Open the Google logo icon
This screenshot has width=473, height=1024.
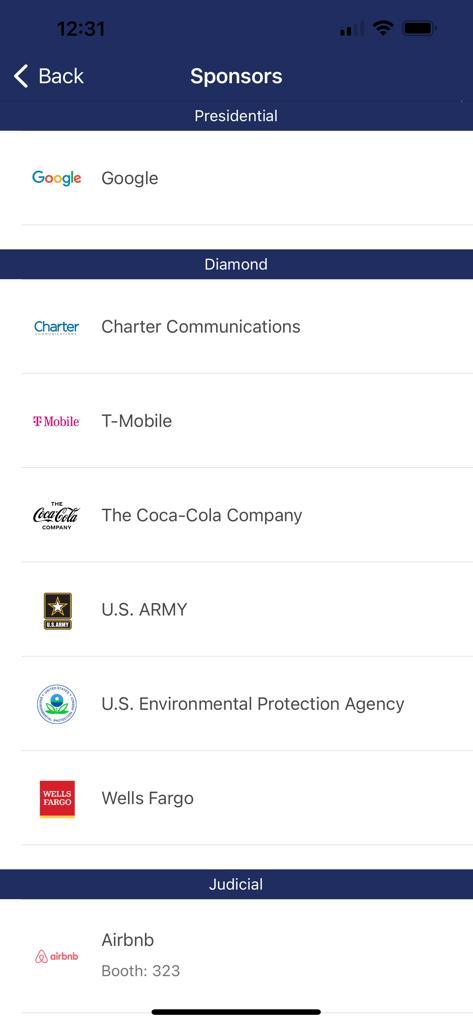click(57, 178)
